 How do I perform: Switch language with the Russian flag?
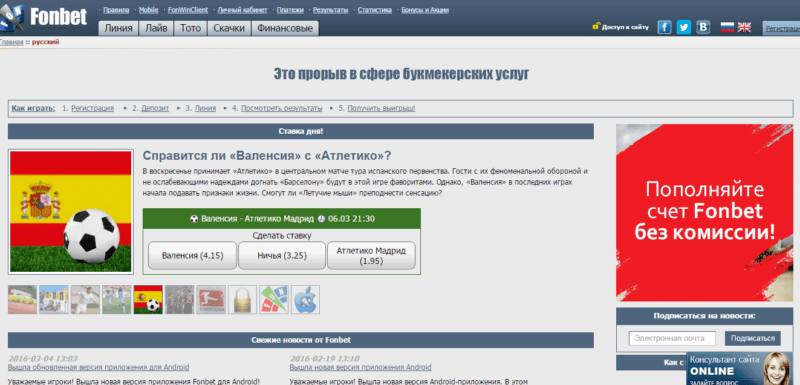click(x=727, y=27)
